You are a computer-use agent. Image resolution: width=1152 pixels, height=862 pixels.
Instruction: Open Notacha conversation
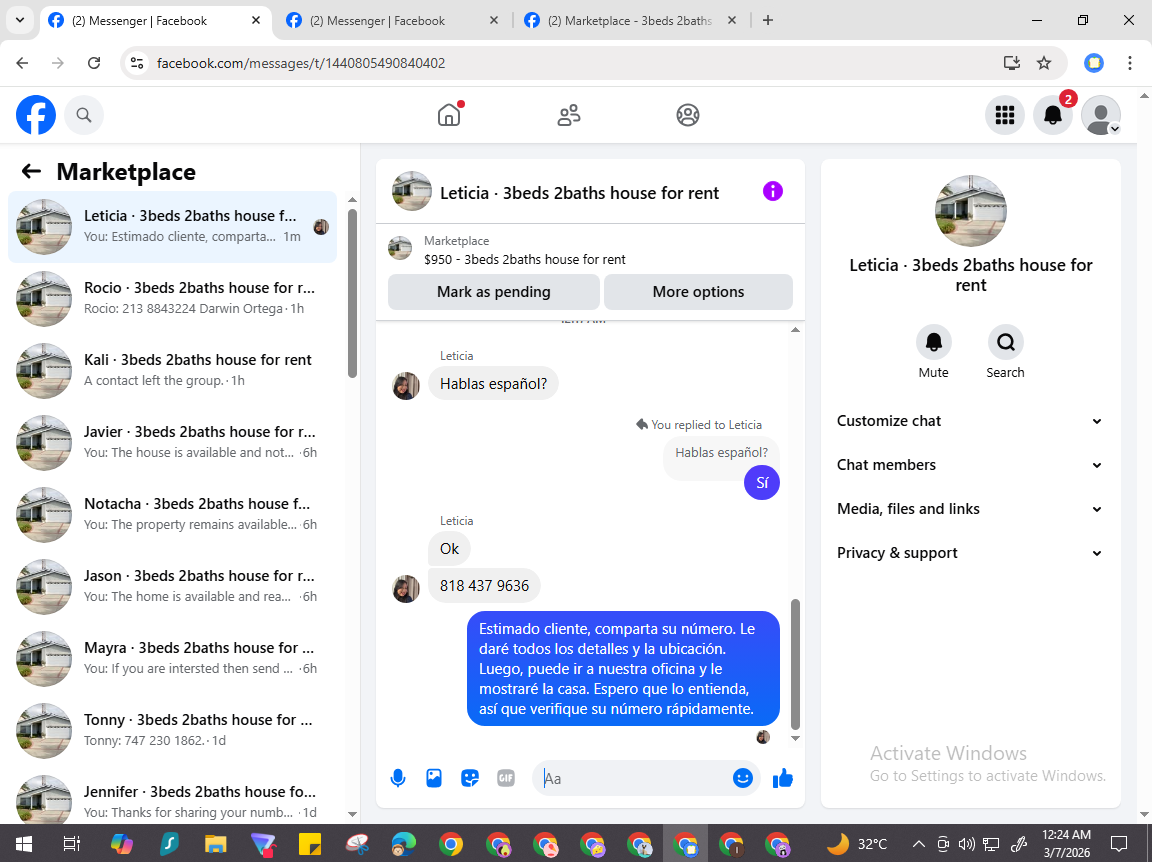[173, 514]
